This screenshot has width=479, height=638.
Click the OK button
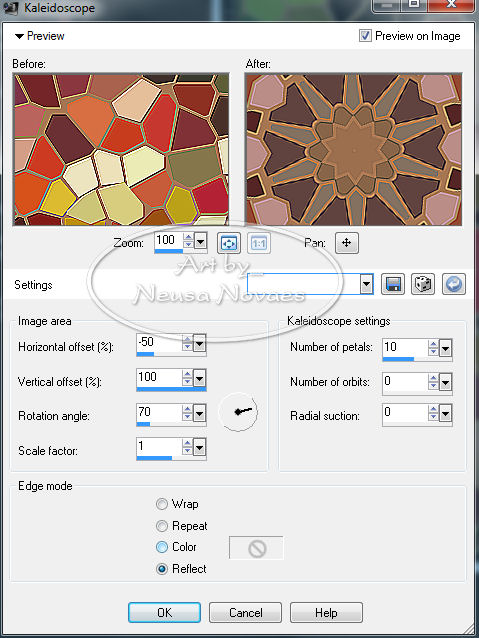point(164,613)
